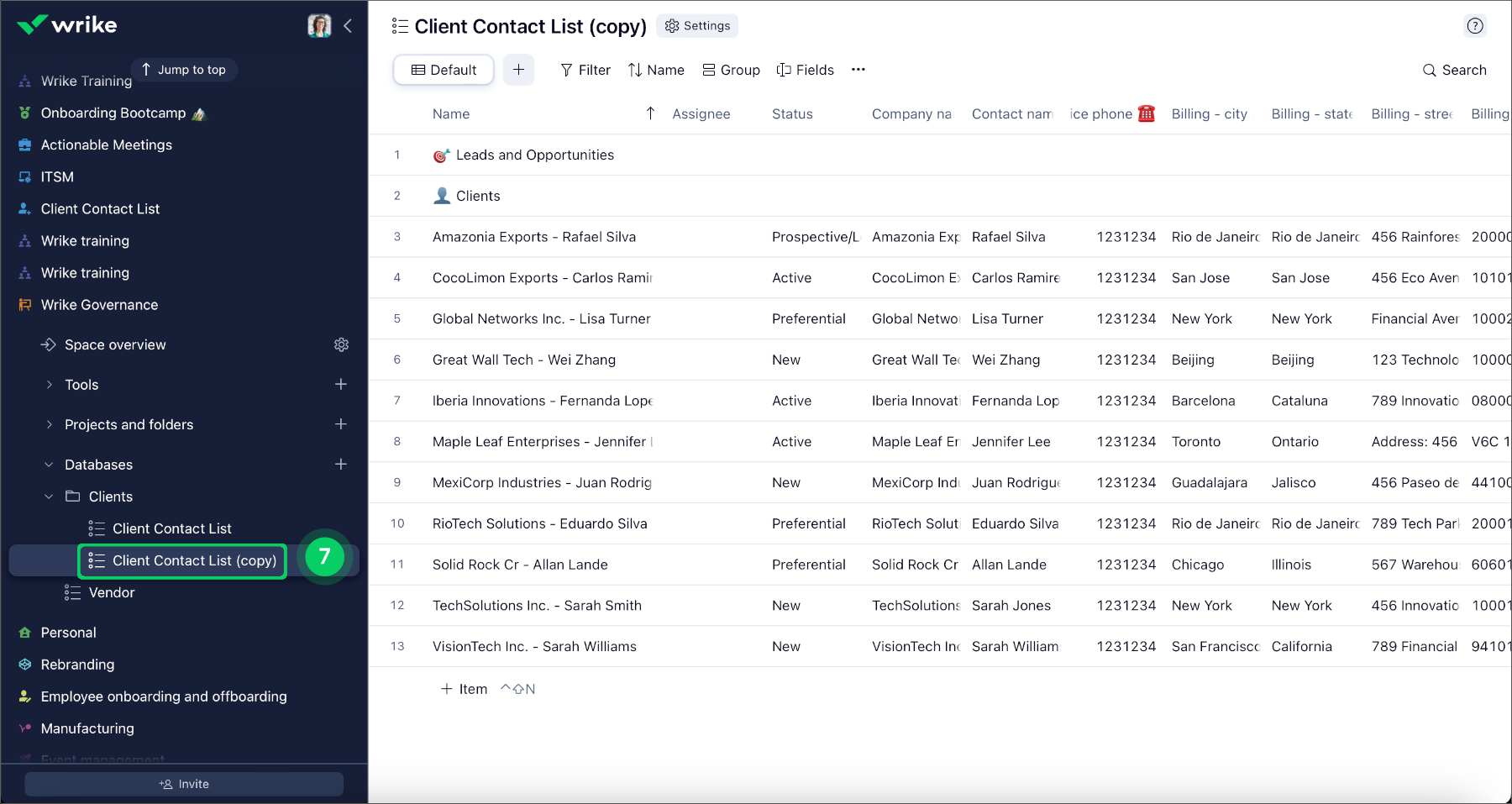Toggle sort direction on the Name column
This screenshot has height=804, width=1512.
coord(649,113)
